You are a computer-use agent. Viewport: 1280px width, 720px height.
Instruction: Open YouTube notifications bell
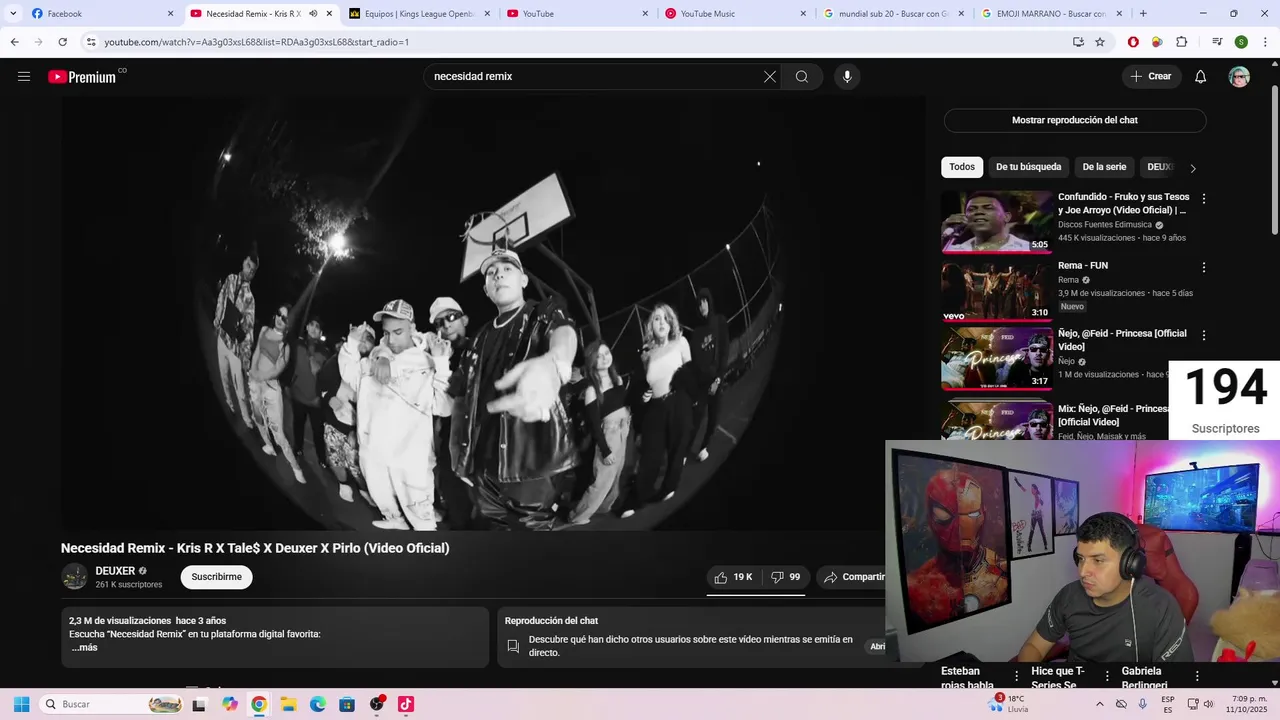coord(1201,77)
